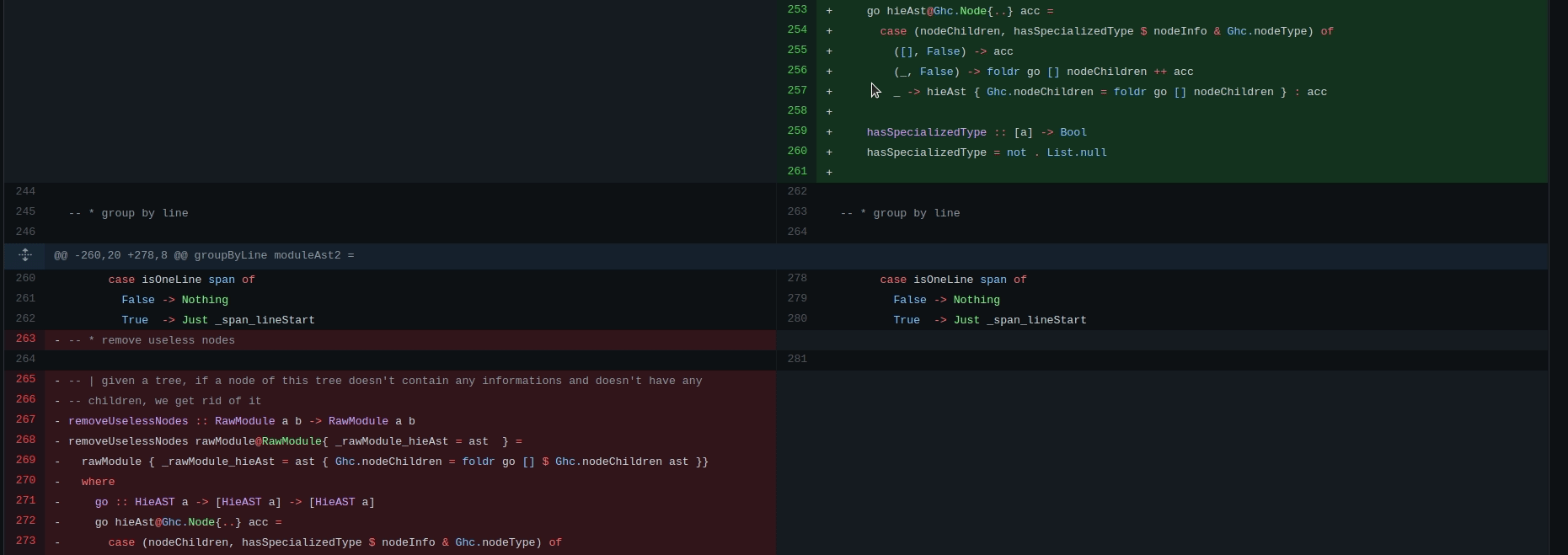Image resolution: width=1568 pixels, height=555 pixels.
Task: Click left-side comment '-- * group by line' on line 245
Action: [x=128, y=213]
